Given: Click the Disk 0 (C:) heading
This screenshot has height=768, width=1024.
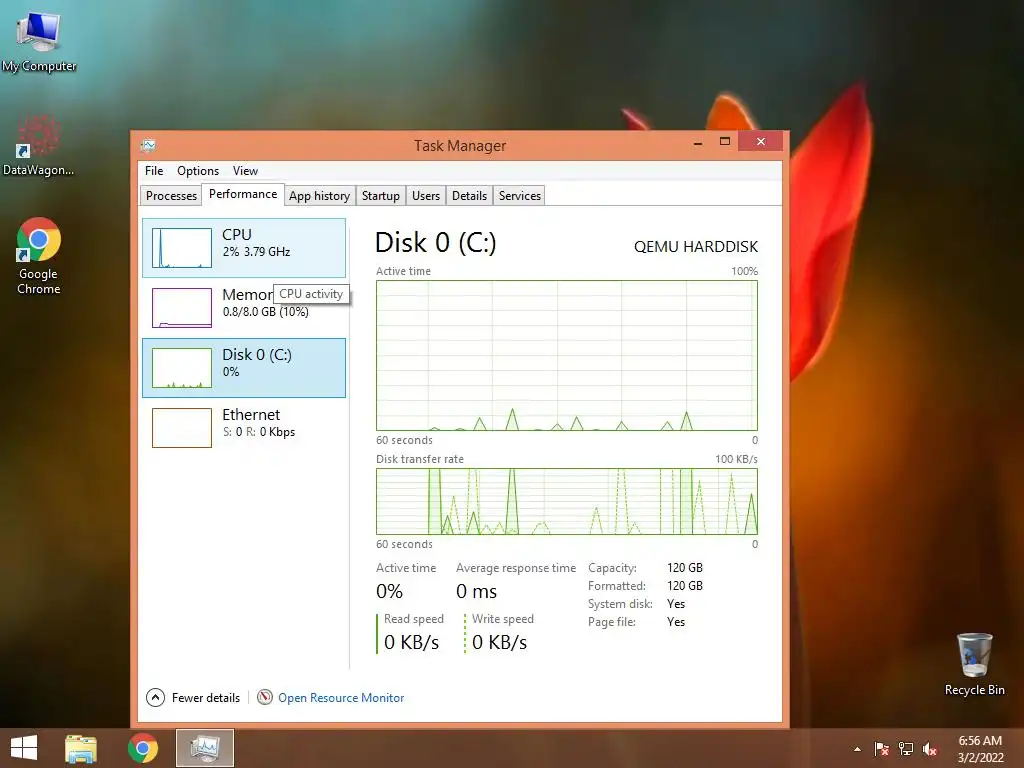Looking at the screenshot, I should (x=436, y=242).
